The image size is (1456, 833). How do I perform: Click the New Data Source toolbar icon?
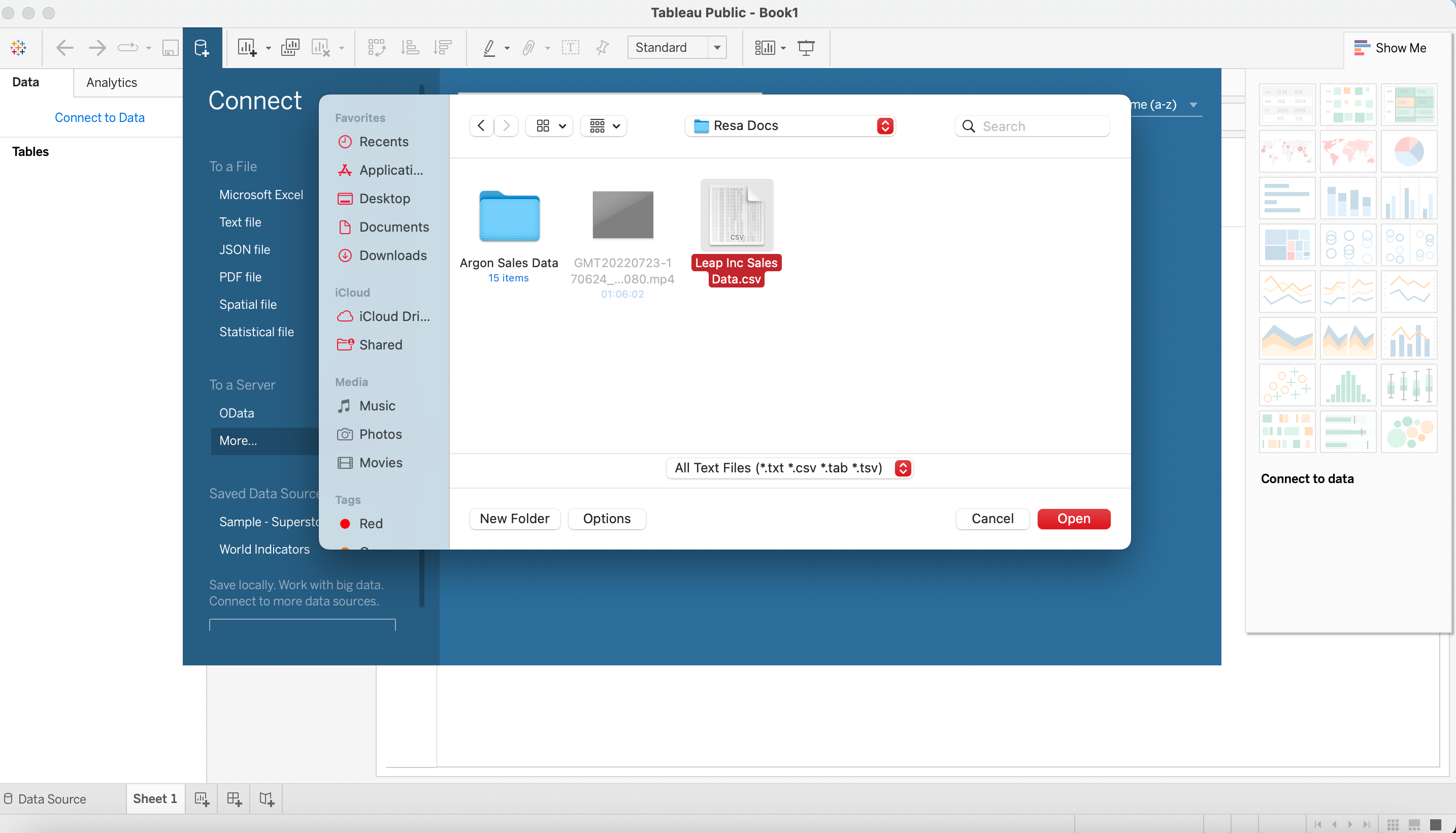(x=201, y=47)
